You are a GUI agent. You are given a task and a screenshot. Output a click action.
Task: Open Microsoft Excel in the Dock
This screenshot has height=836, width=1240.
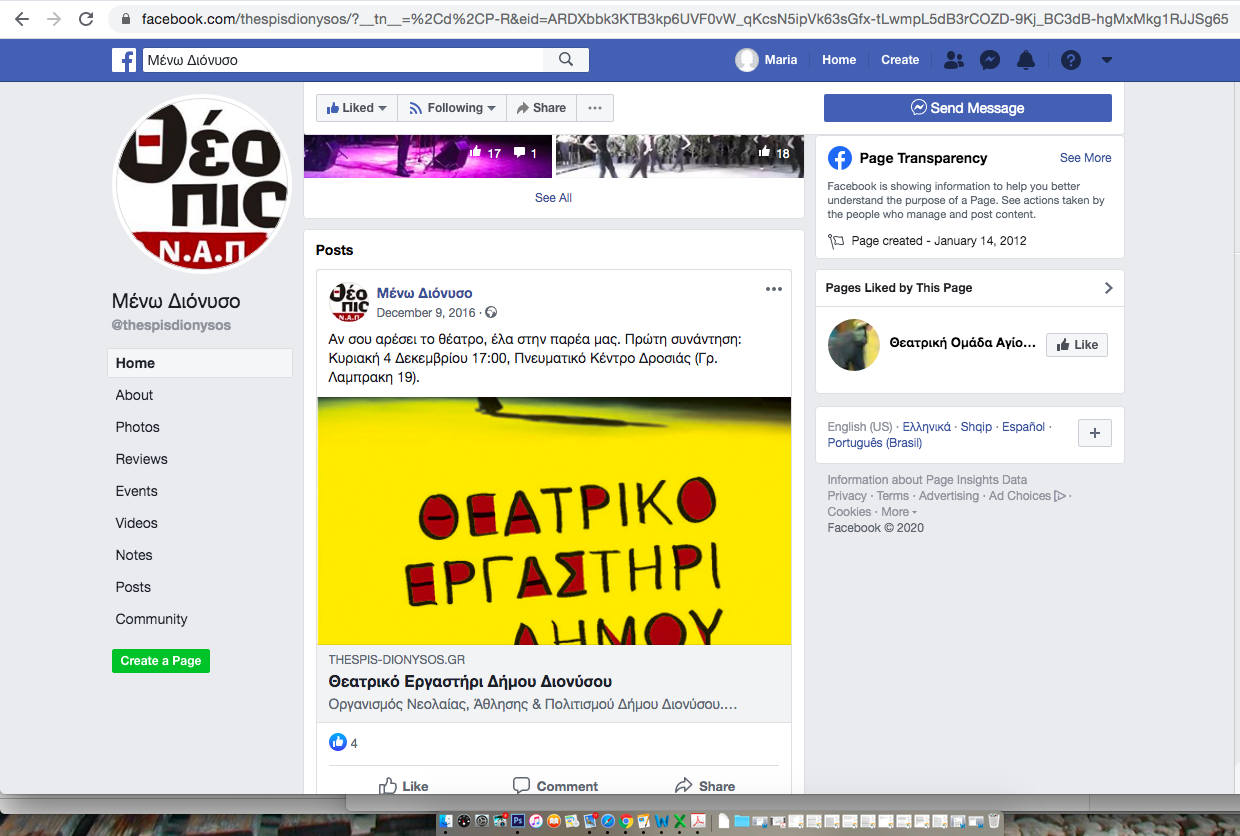(680, 822)
